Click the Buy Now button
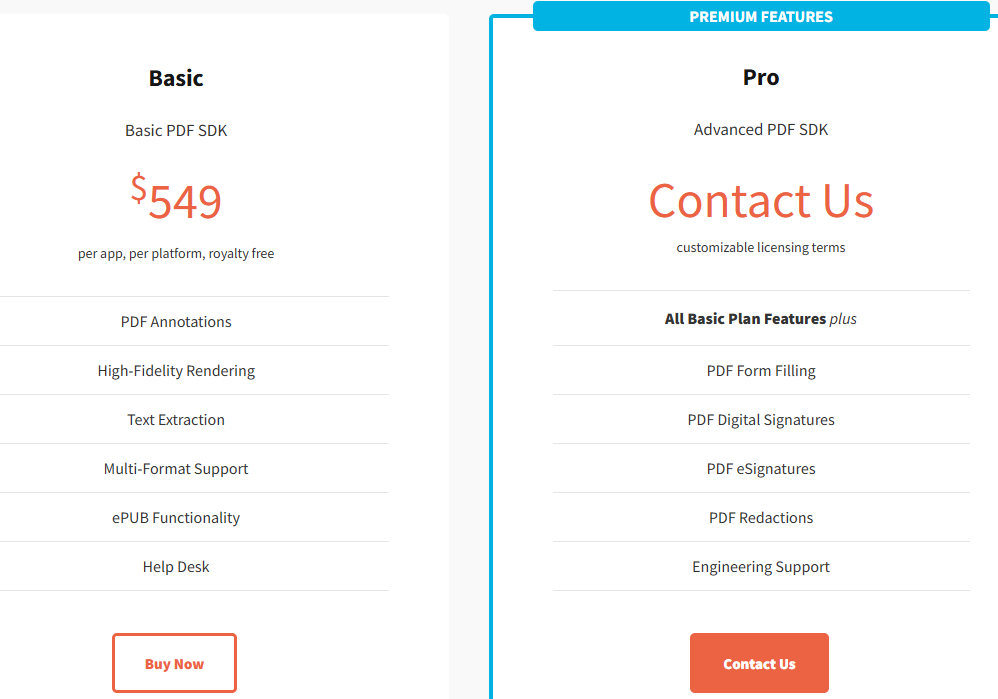The image size is (998, 699). pyautogui.click(x=174, y=663)
